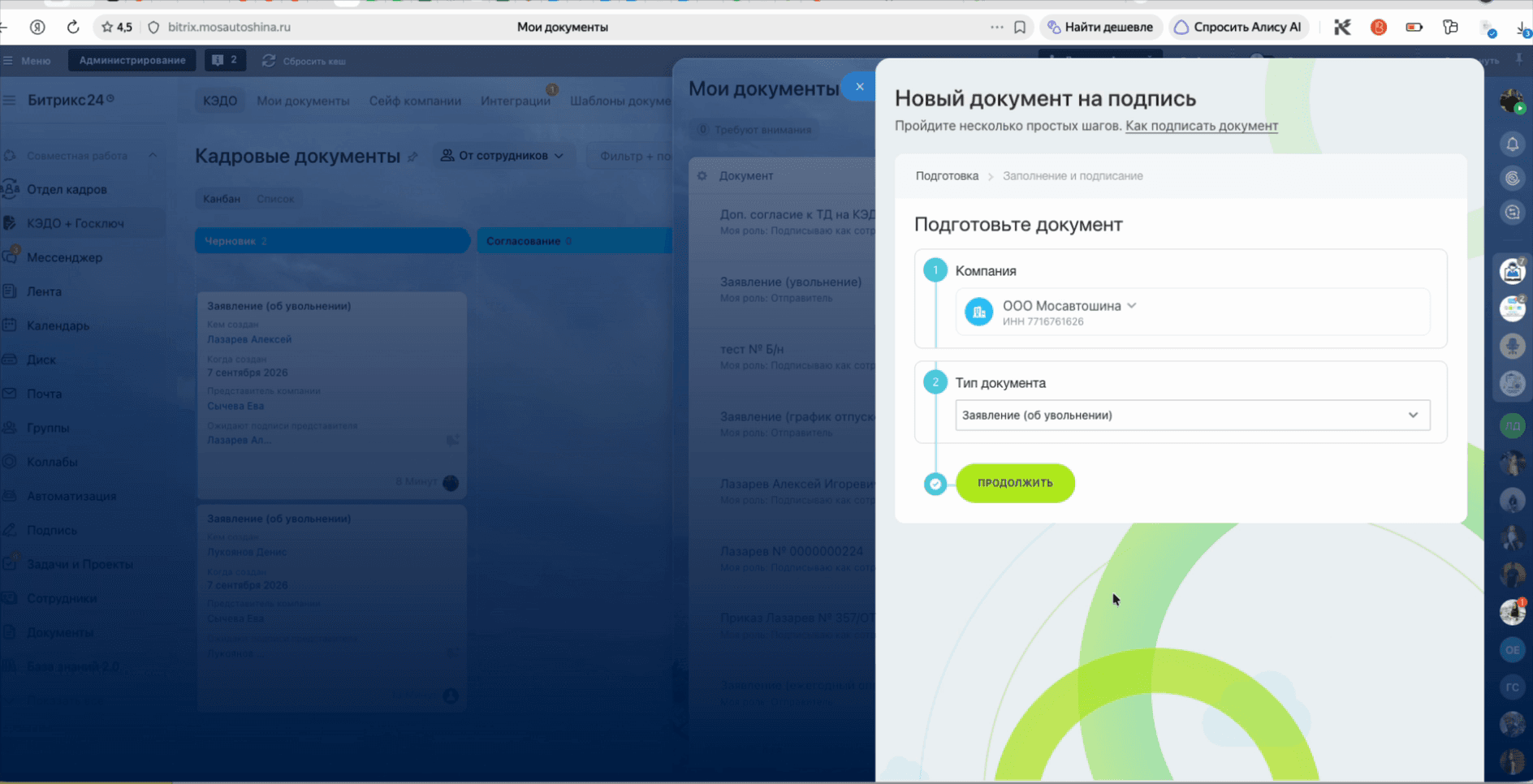Open the Как подписать документ help link

click(1202, 126)
